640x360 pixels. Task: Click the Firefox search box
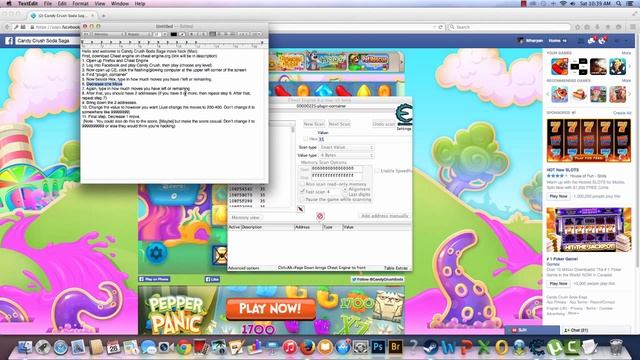[x=509, y=27]
